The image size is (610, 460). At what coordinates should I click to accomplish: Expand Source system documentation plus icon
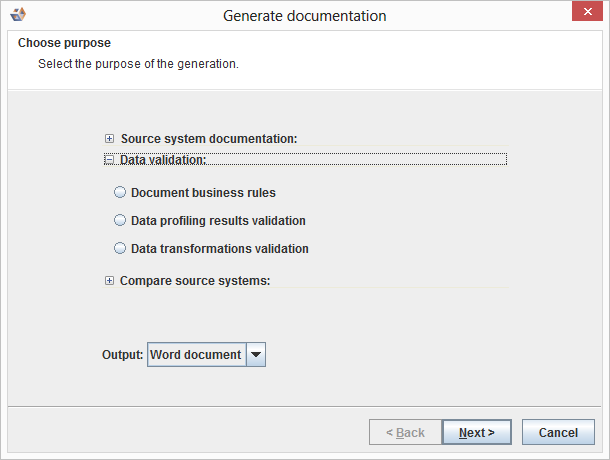[110, 139]
